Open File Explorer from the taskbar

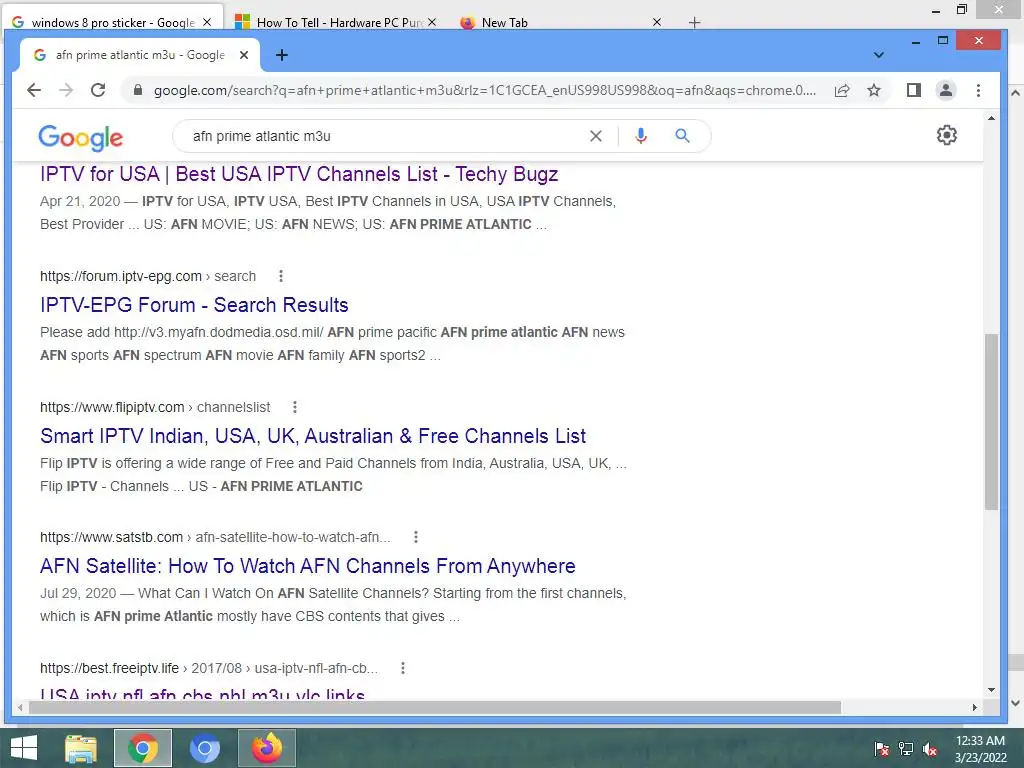click(x=81, y=748)
